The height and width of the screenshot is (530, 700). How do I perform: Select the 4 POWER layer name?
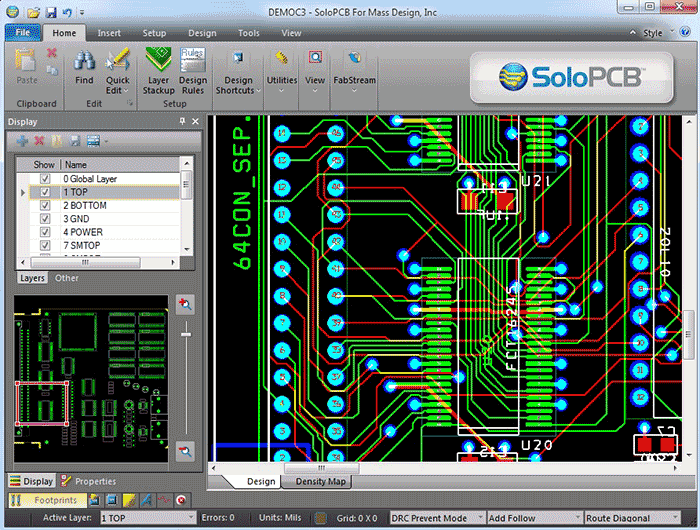pyautogui.click(x=83, y=232)
